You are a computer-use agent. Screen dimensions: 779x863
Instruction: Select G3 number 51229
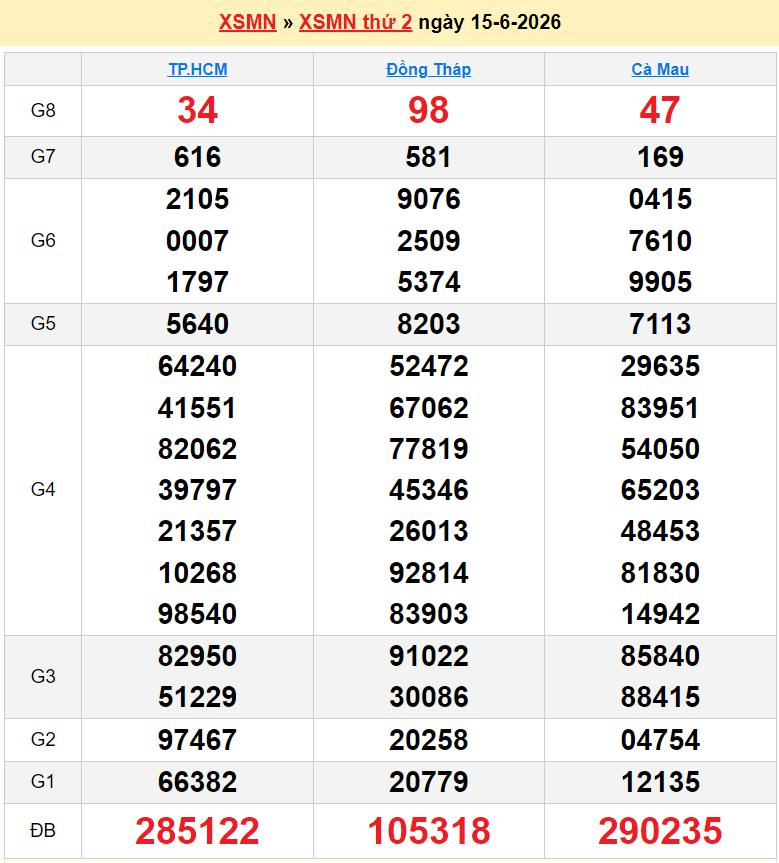pos(197,697)
